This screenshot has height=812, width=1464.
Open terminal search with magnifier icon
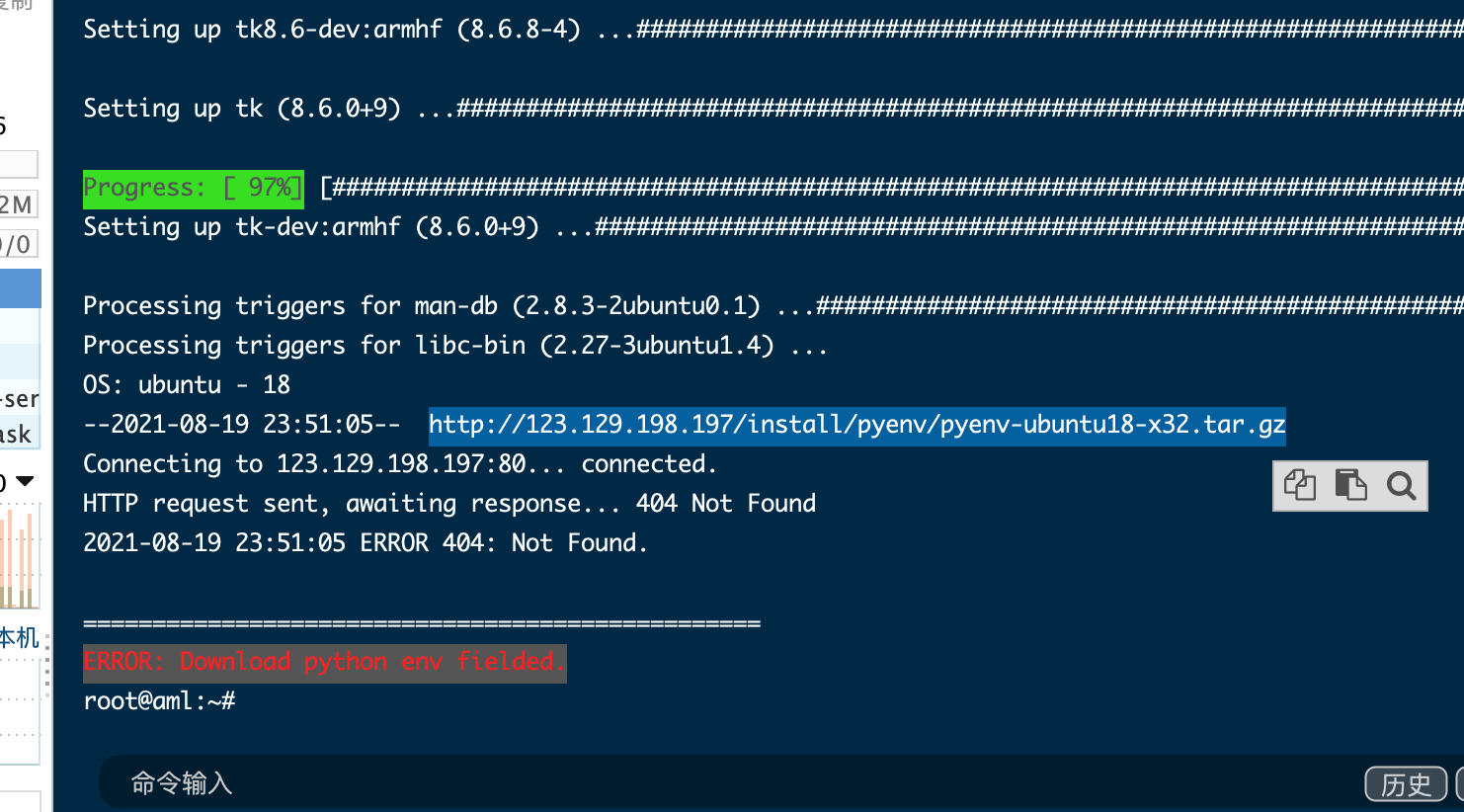pyautogui.click(x=1401, y=485)
